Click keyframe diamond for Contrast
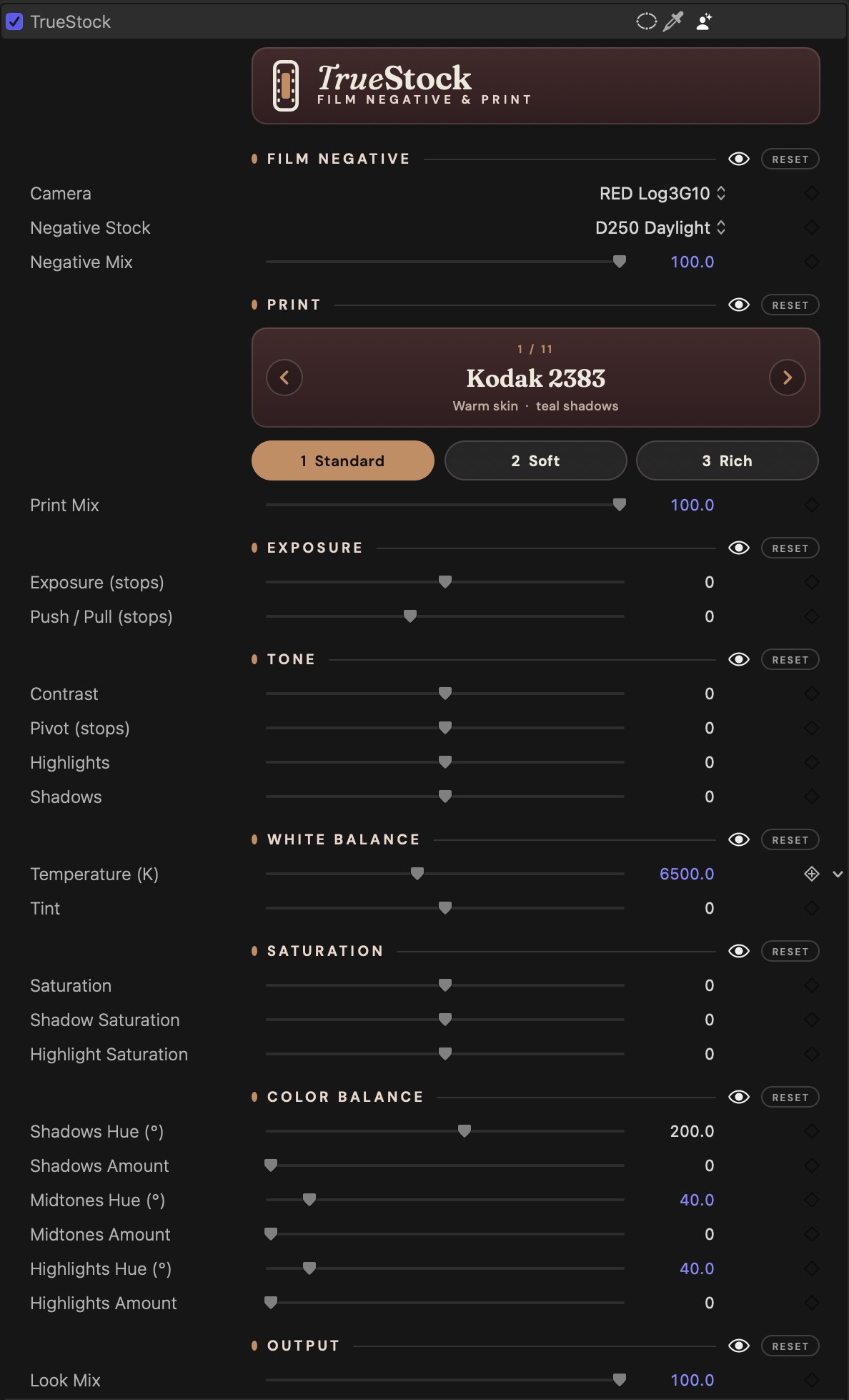The height and width of the screenshot is (1400, 849). pos(811,694)
